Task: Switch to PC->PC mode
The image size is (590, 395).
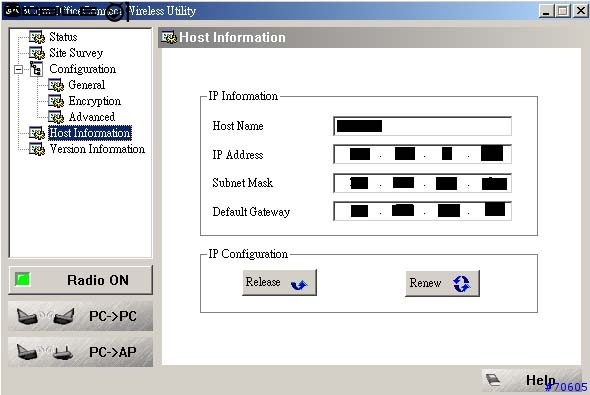Action: [x=81, y=316]
